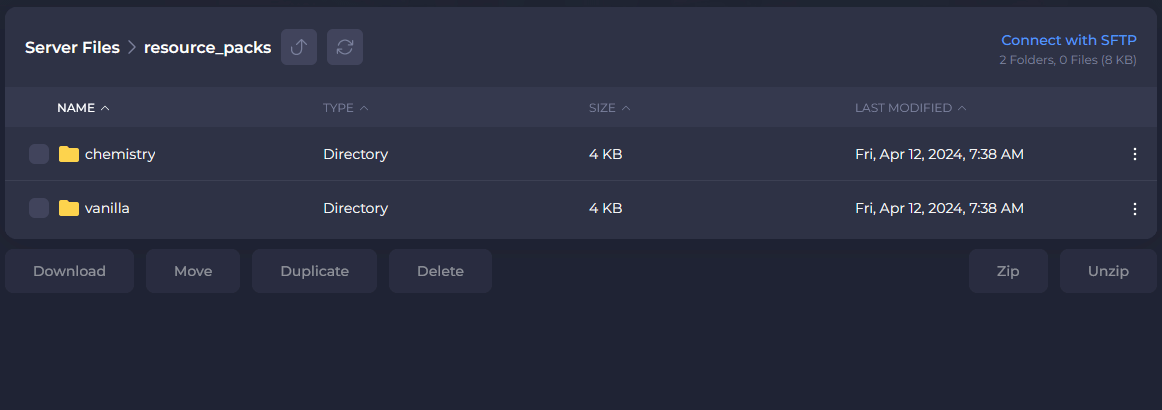Go to Server Files breadcrumb

(72, 47)
